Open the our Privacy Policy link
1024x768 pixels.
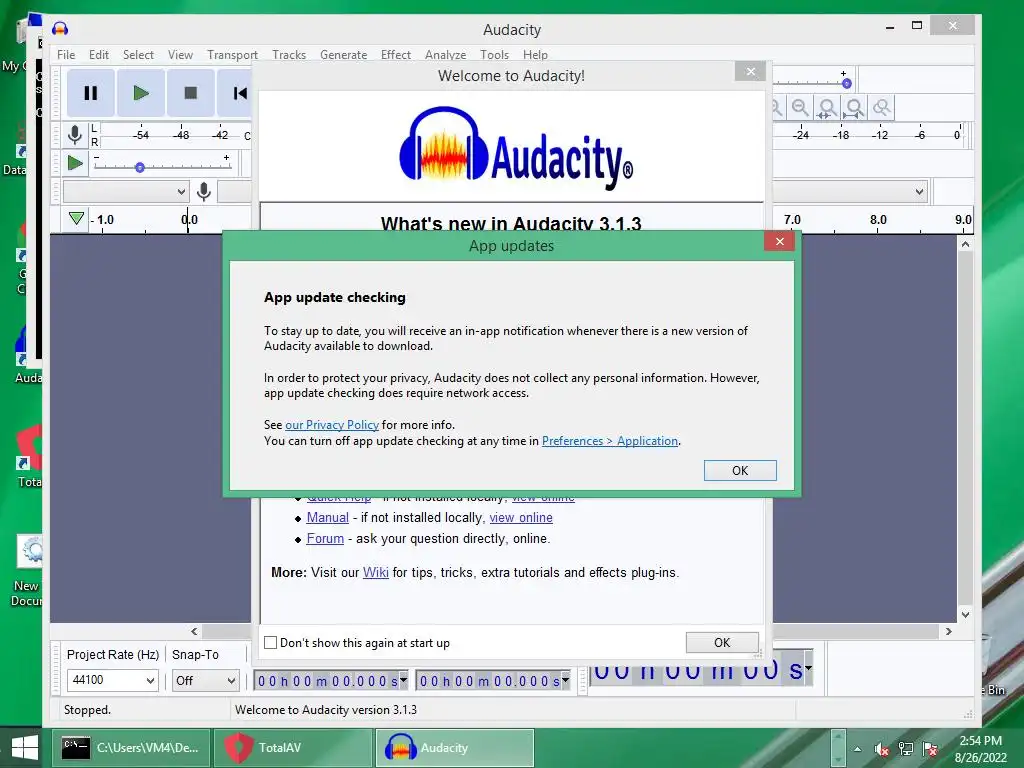[x=332, y=424]
